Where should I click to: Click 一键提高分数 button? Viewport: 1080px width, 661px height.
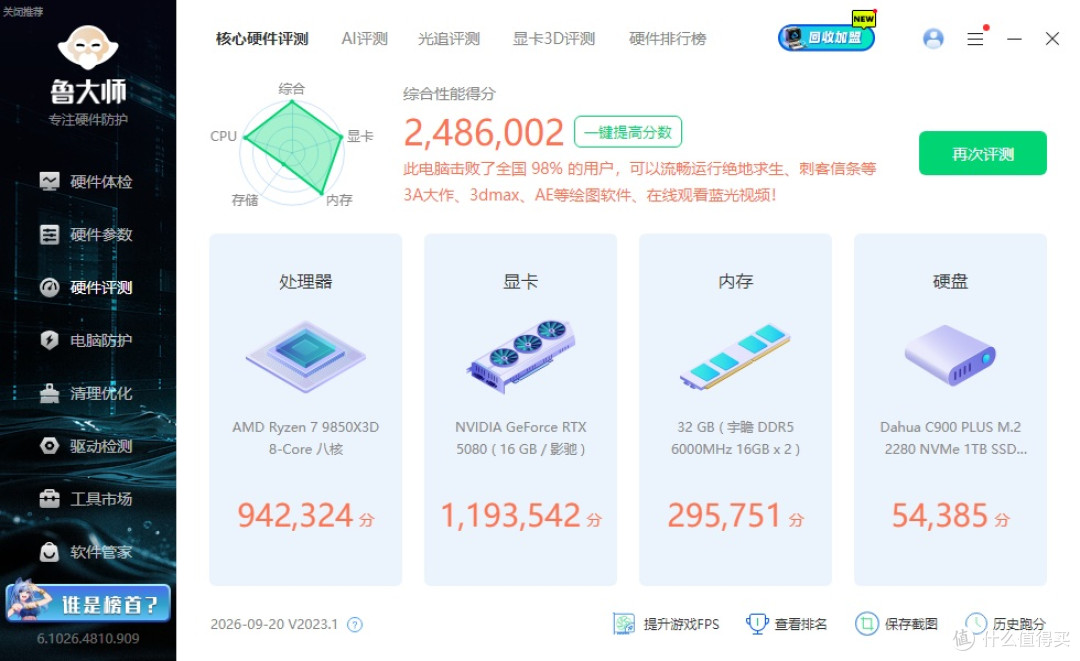(x=628, y=132)
